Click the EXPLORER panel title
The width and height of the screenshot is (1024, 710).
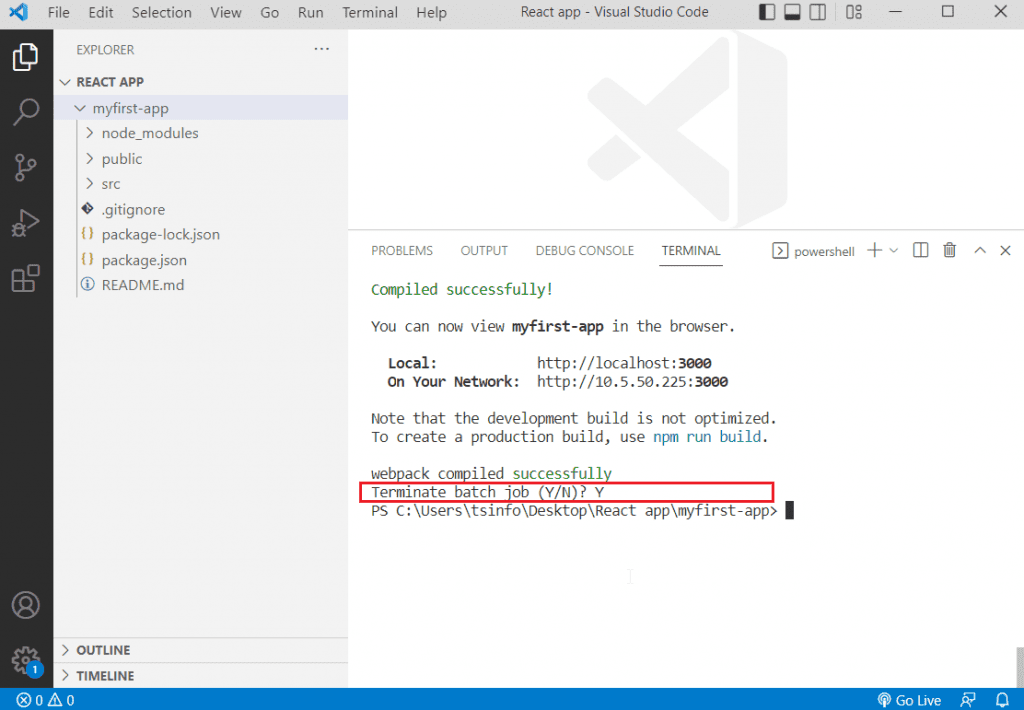pos(105,50)
